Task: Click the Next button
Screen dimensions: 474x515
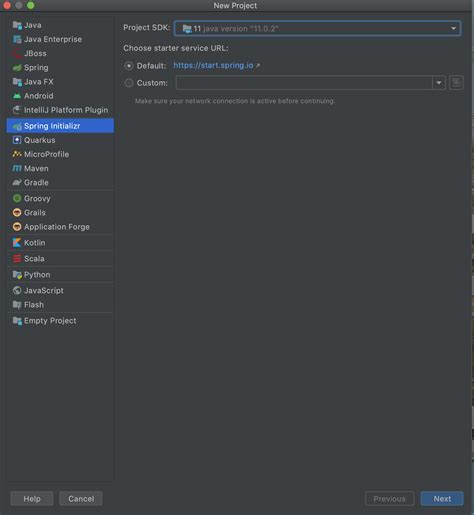Action: 442,499
